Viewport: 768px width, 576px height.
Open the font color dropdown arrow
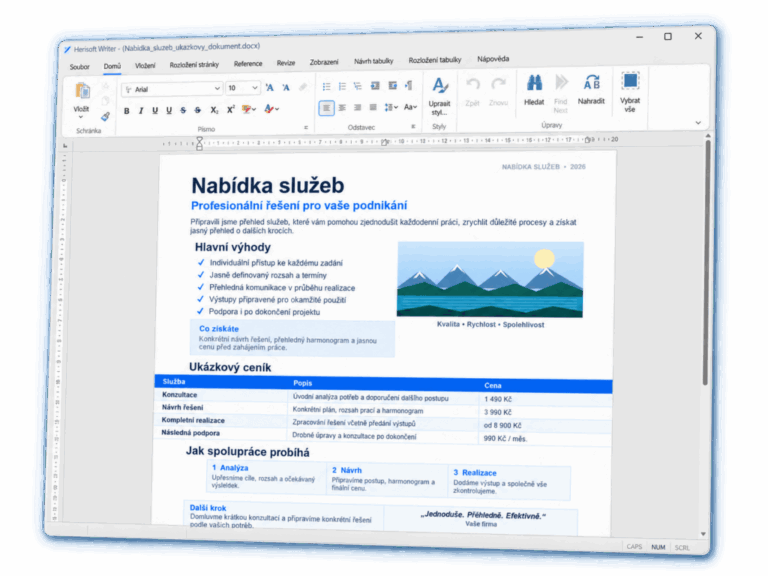[277, 109]
